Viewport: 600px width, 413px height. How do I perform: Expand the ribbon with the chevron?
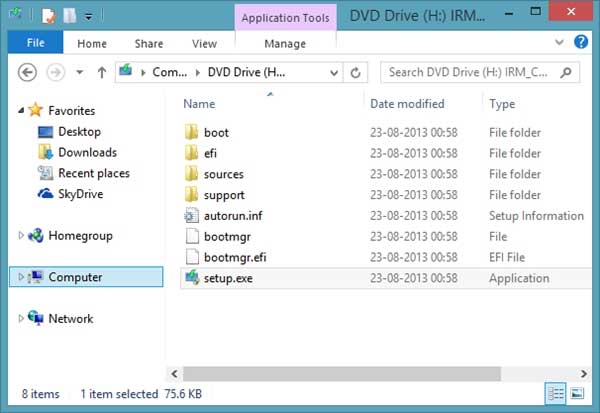[x=559, y=42]
